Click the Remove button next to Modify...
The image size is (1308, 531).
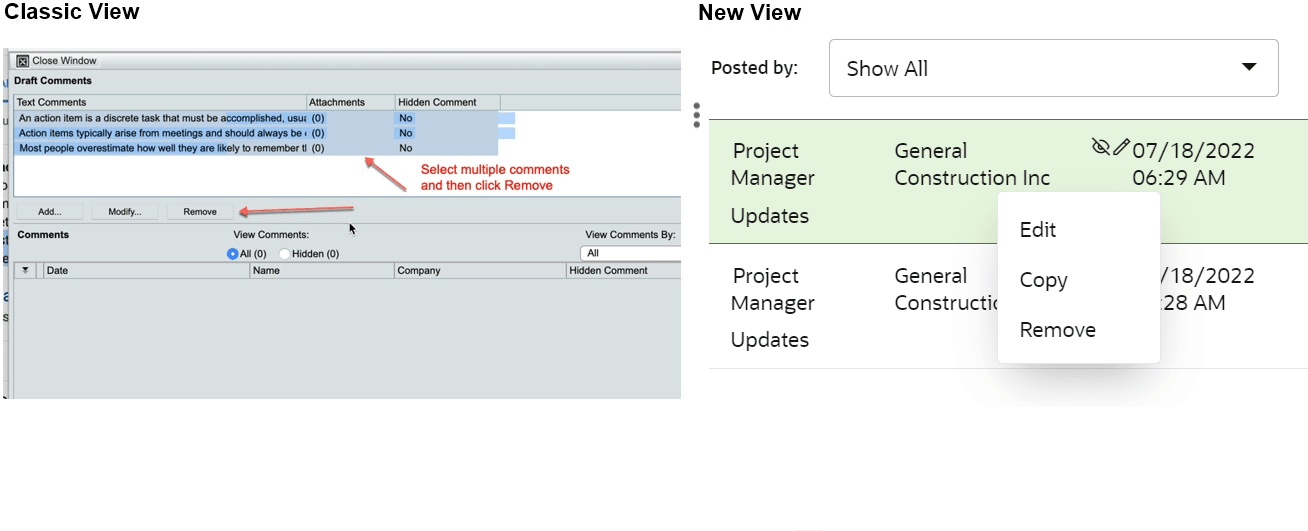200,212
